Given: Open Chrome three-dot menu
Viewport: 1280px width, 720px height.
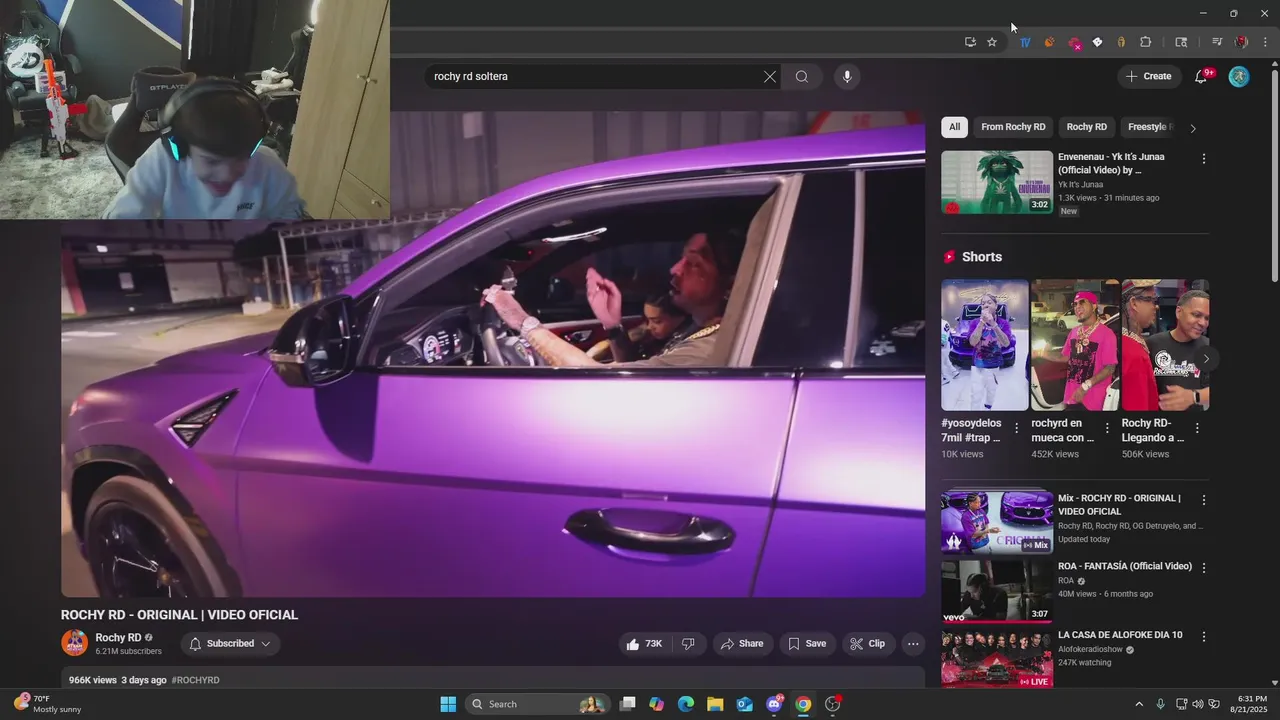Looking at the screenshot, I should click(1265, 42).
